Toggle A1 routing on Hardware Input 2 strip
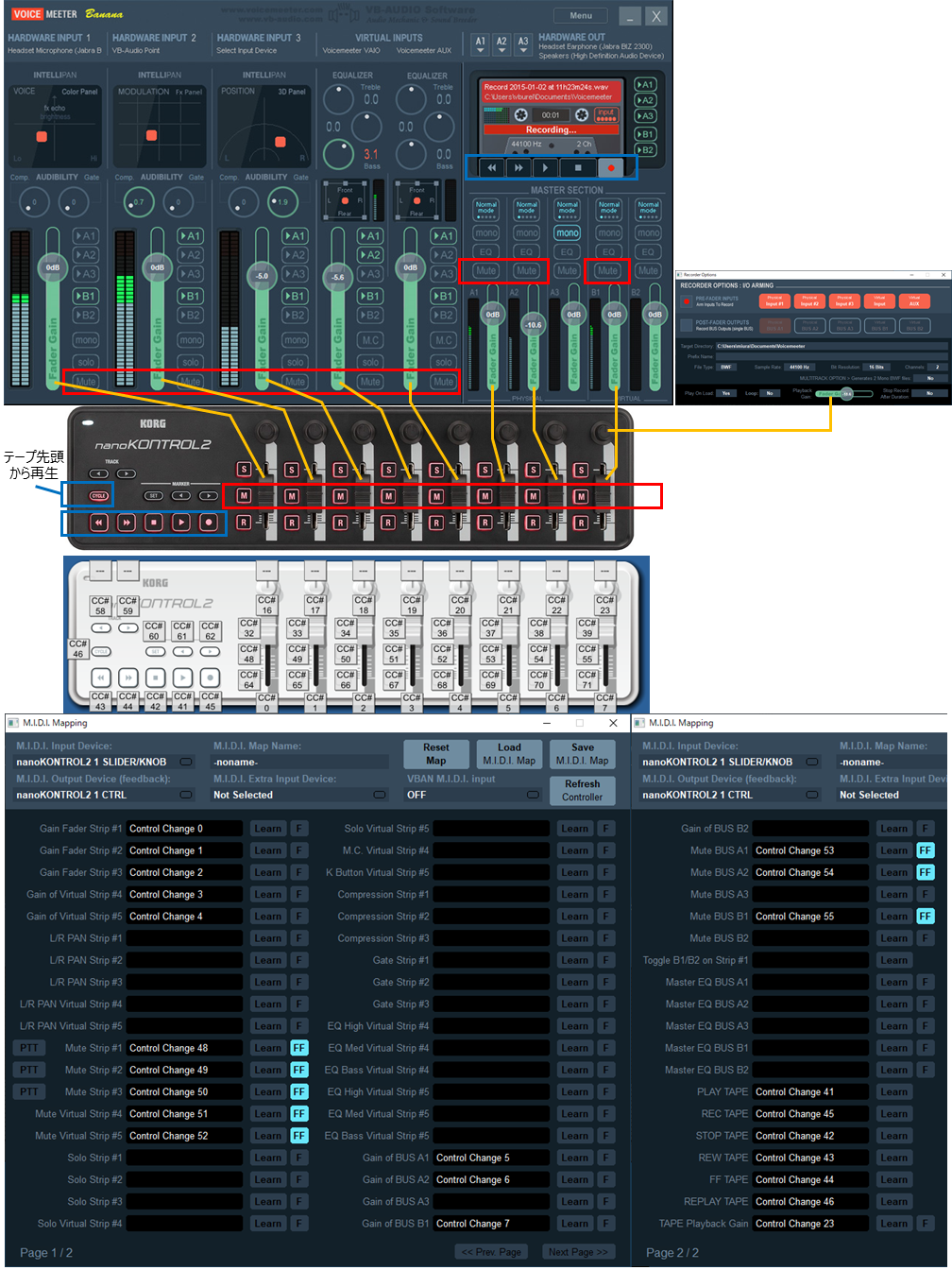 [x=190, y=236]
